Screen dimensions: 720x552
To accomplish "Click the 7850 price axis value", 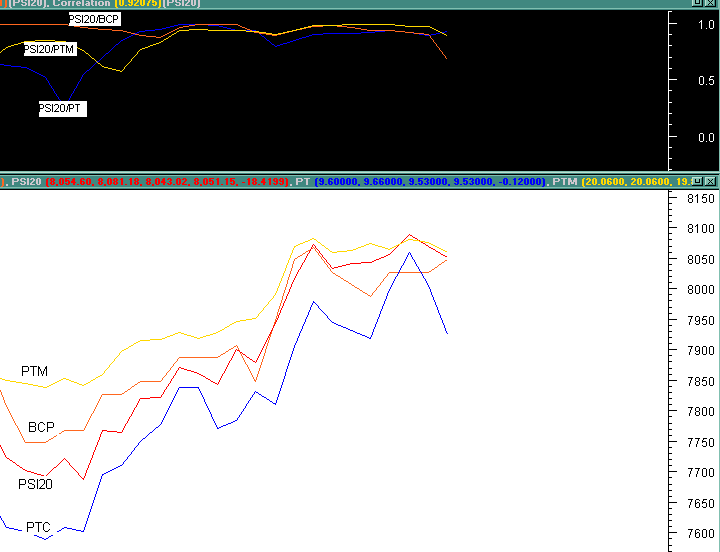I will (701, 381).
